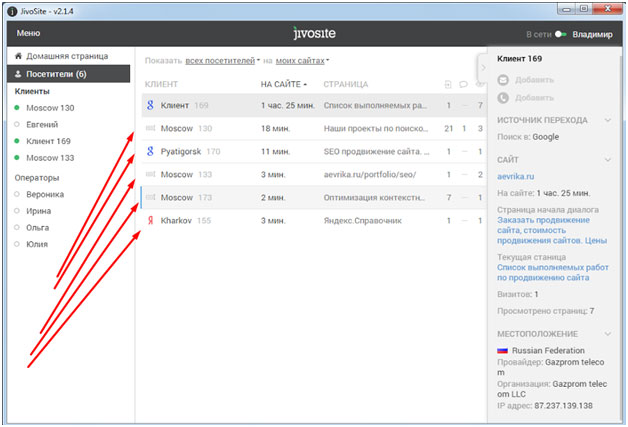
Task: Click the Russian Federation flag icon
Action: pyautogui.click(x=502, y=350)
